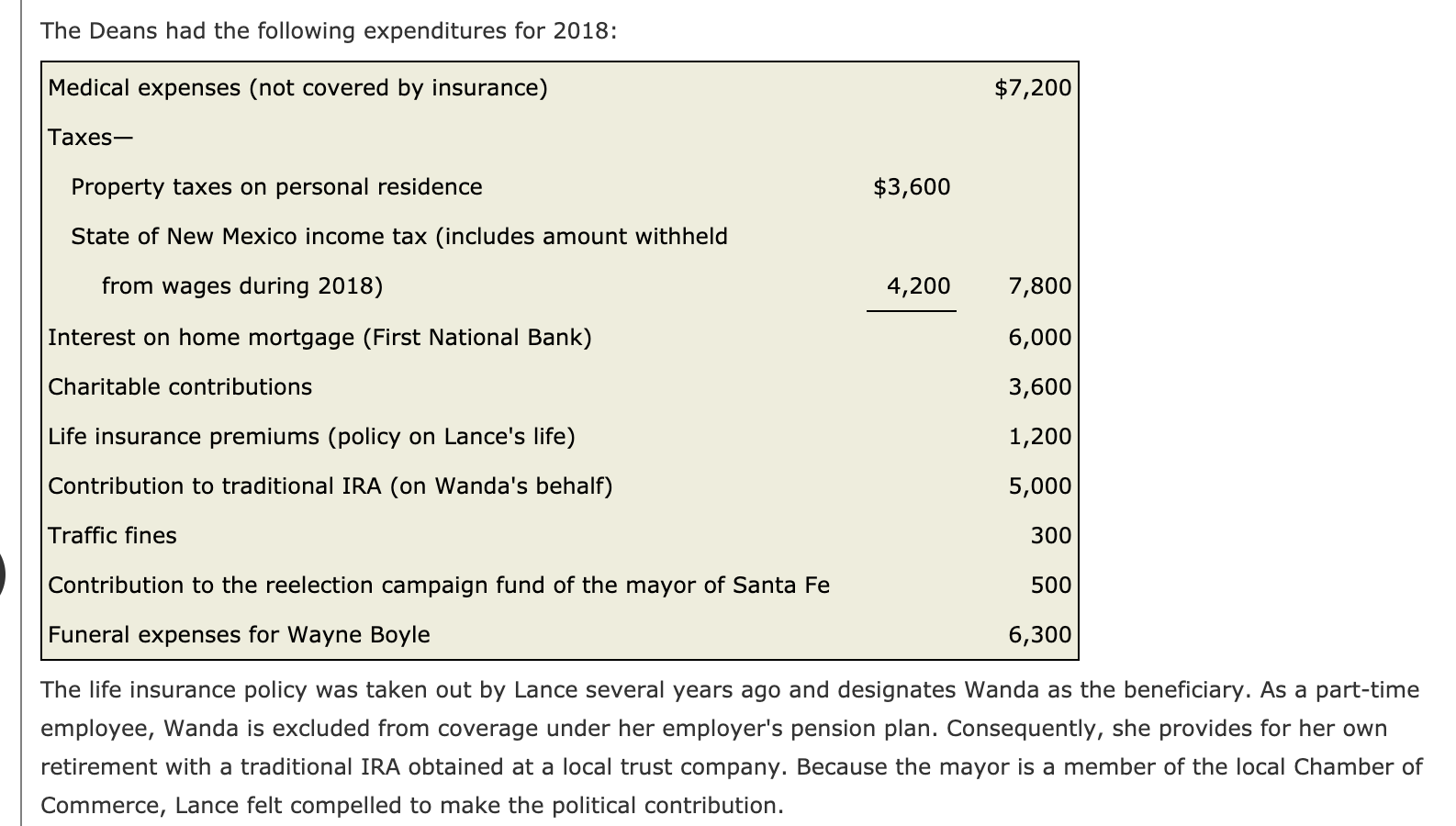Click the 3,600 charitable contributions amount
Viewport: 1456px width, 826px height.
point(1039,387)
